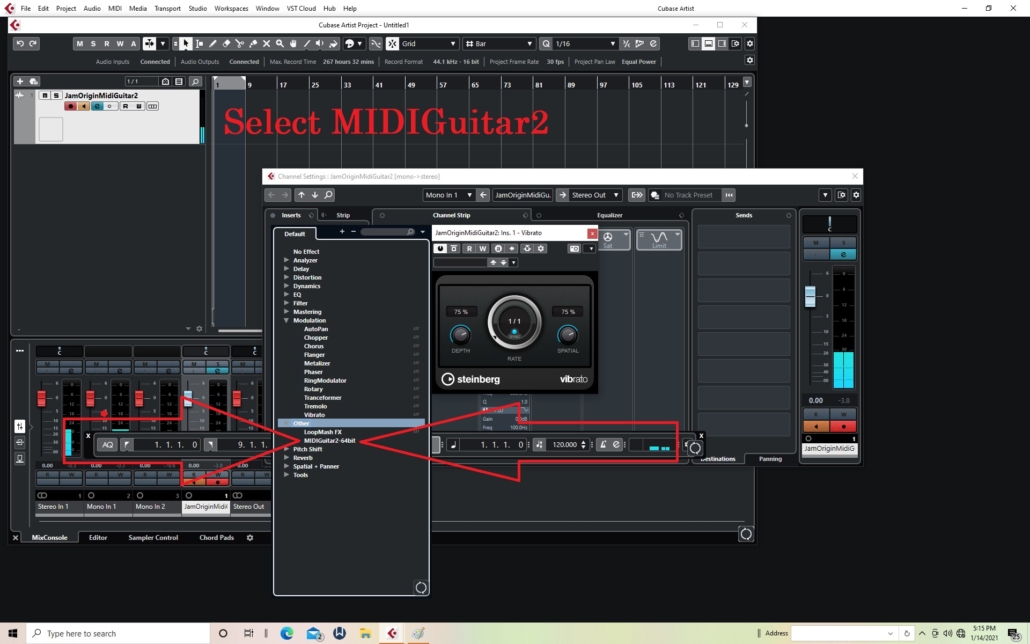The height and width of the screenshot is (644, 1030).
Task: Expand the Analyzer effect category
Action: pos(286,260)
